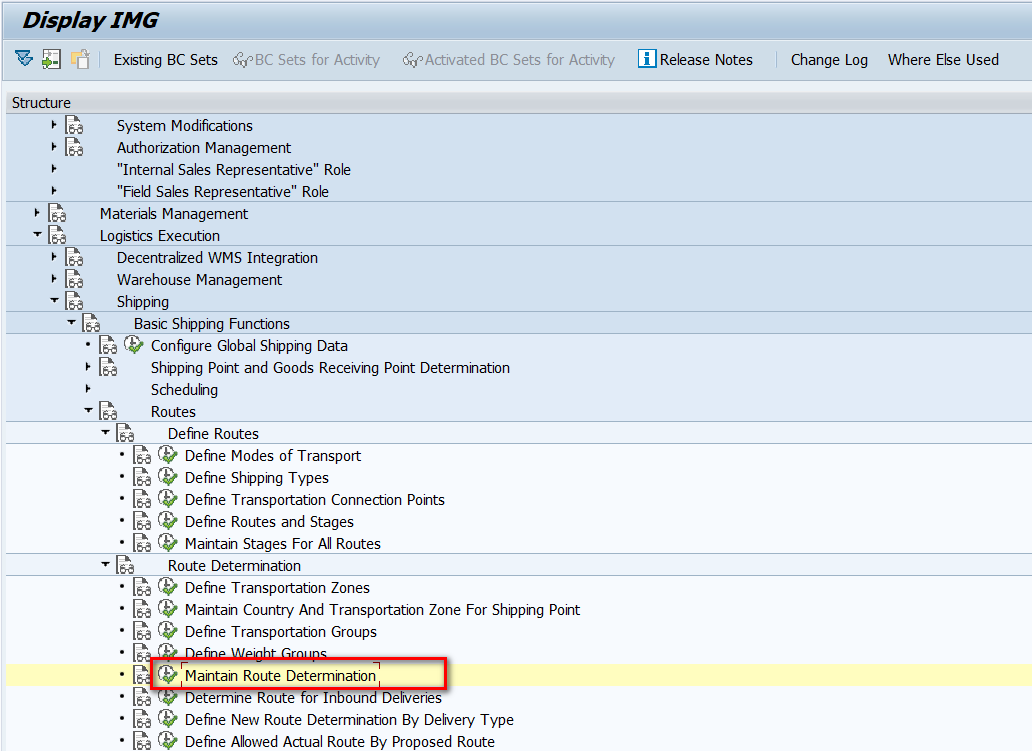1032x751 pixels.
Task: Open the execute icon for Define Modes of Transport
Action: tap(167, 455)
